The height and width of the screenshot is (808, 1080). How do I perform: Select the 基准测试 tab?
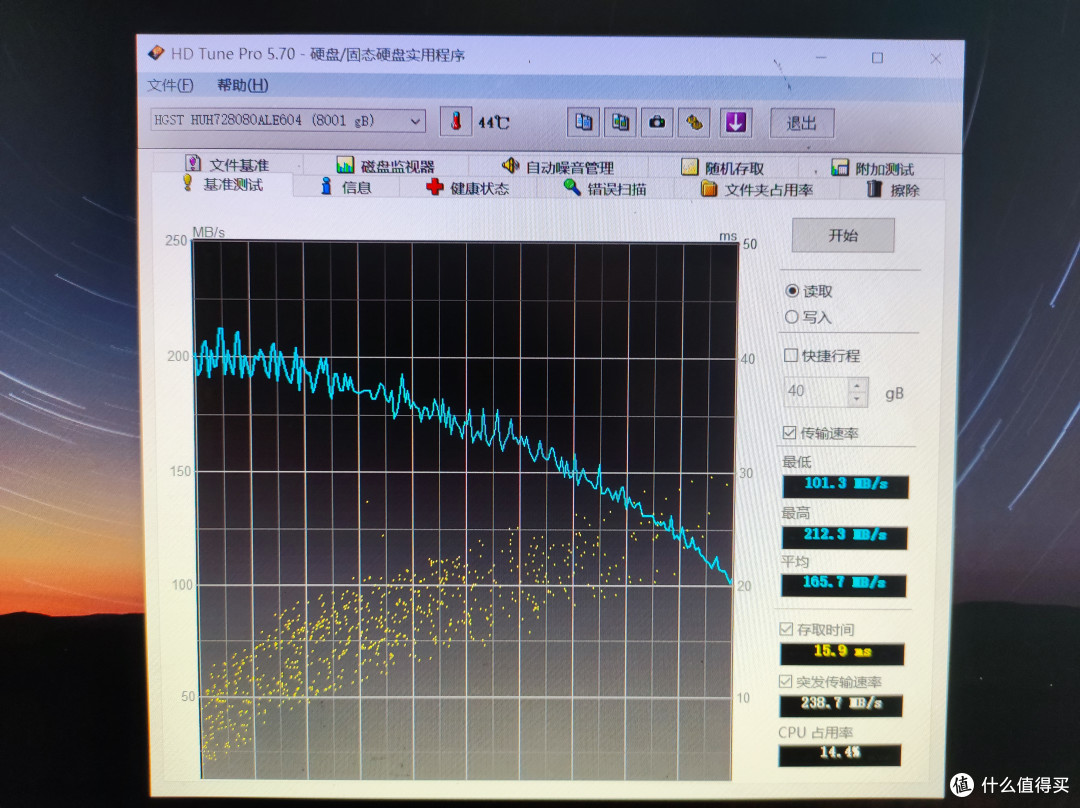[222, 184]
